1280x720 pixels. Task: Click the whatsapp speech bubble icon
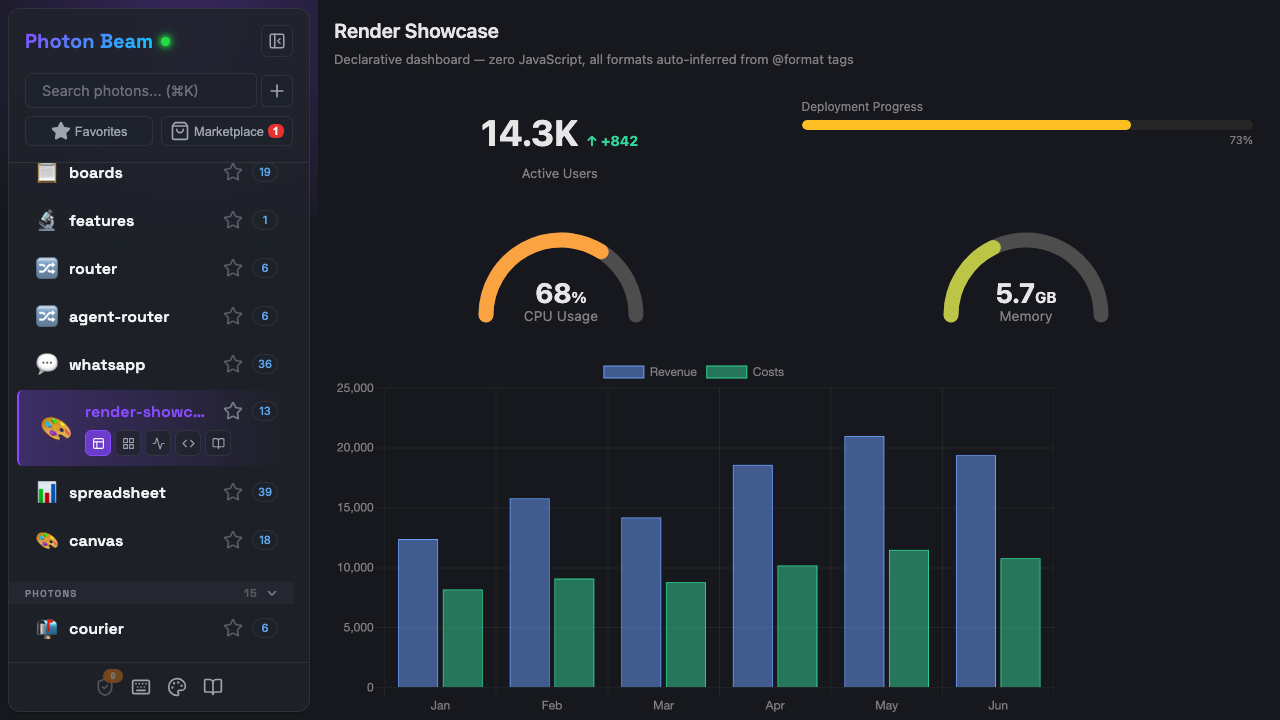pos(47,365)
